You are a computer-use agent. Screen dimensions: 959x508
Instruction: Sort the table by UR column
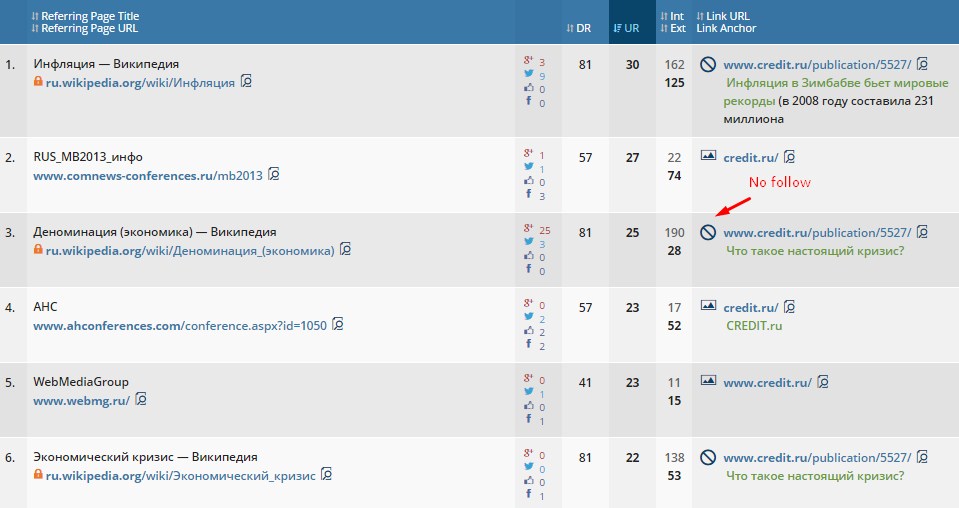click(626, 28)
